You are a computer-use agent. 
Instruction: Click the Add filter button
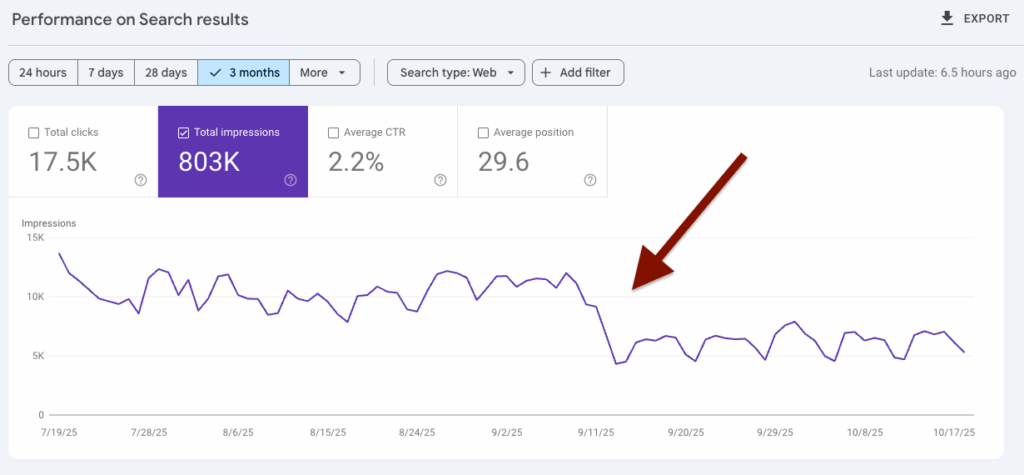tap(578, 73)
